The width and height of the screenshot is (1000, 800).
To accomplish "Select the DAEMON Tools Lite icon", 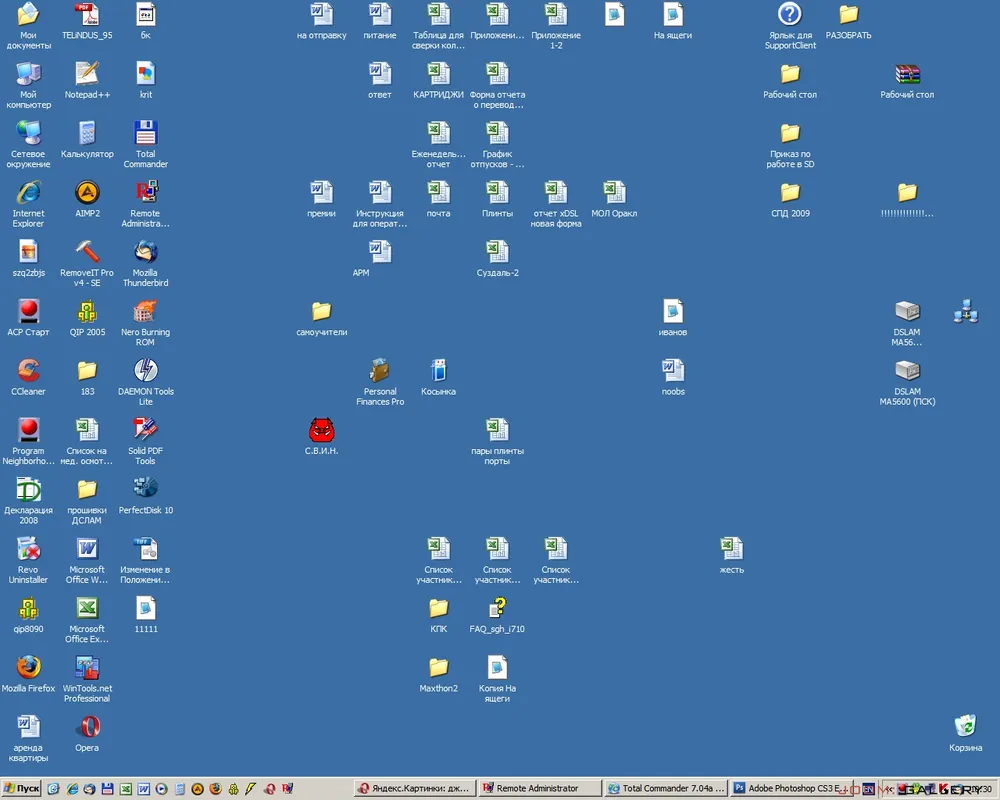I will [145, 371].
